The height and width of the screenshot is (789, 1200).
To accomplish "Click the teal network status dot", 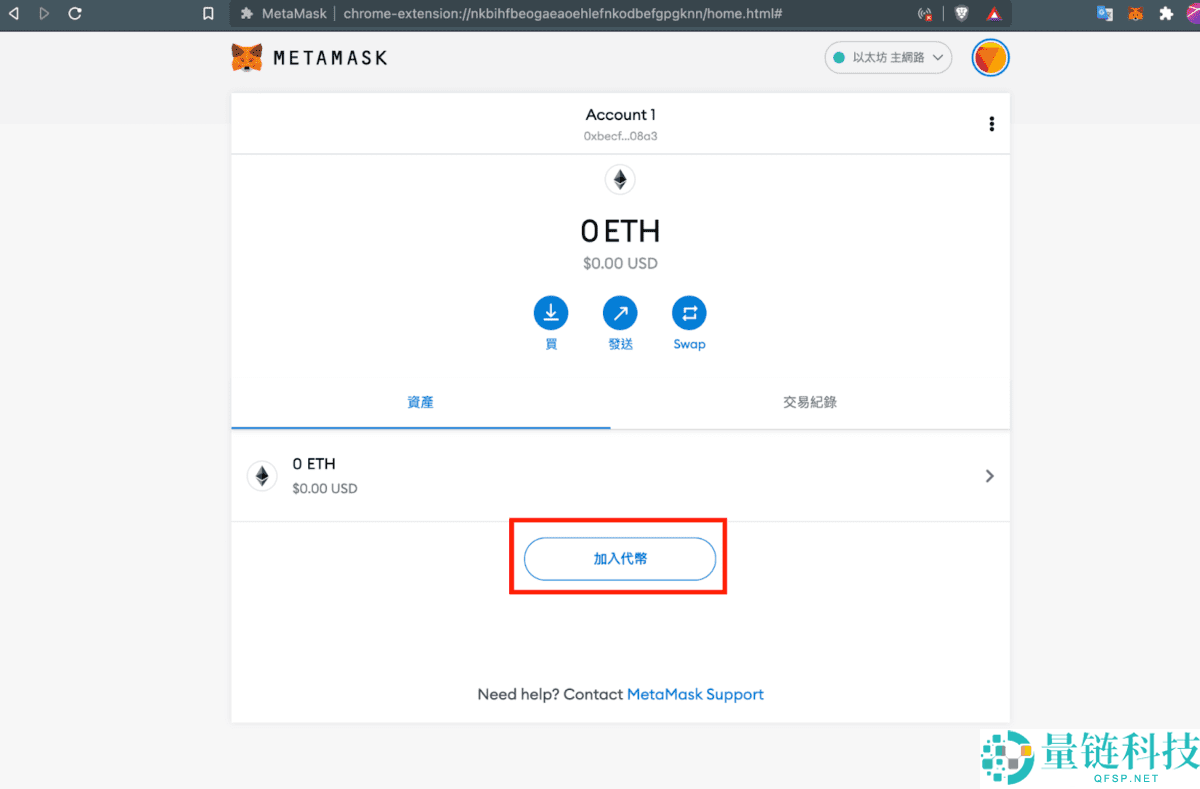I will 838,57.
